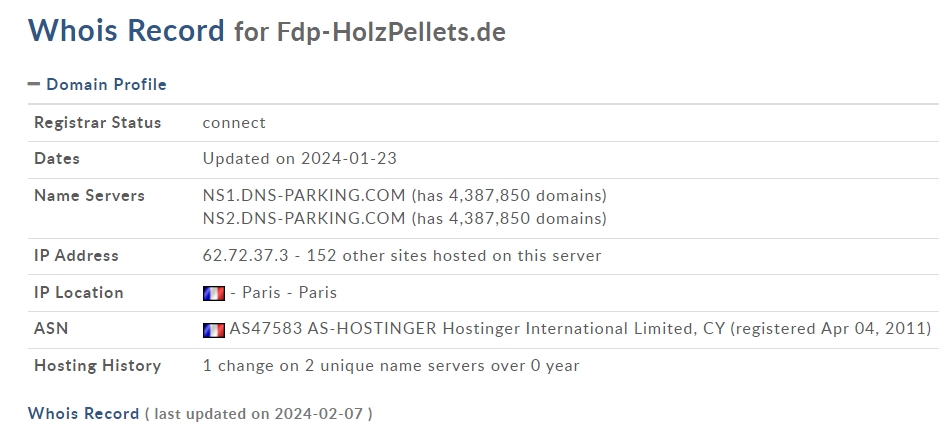This screenshot has width=939, height=431.
Task: Click the Hosting History row label
Action: (x=98, y=366)
